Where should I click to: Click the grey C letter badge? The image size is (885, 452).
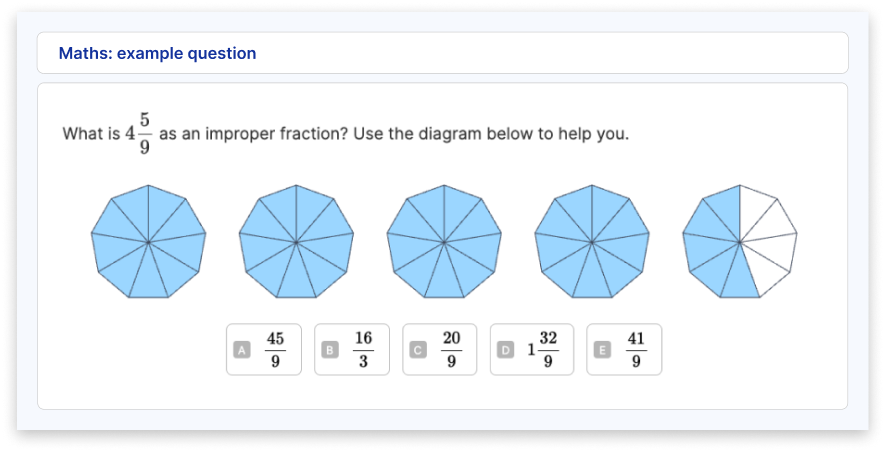[418, 350]
